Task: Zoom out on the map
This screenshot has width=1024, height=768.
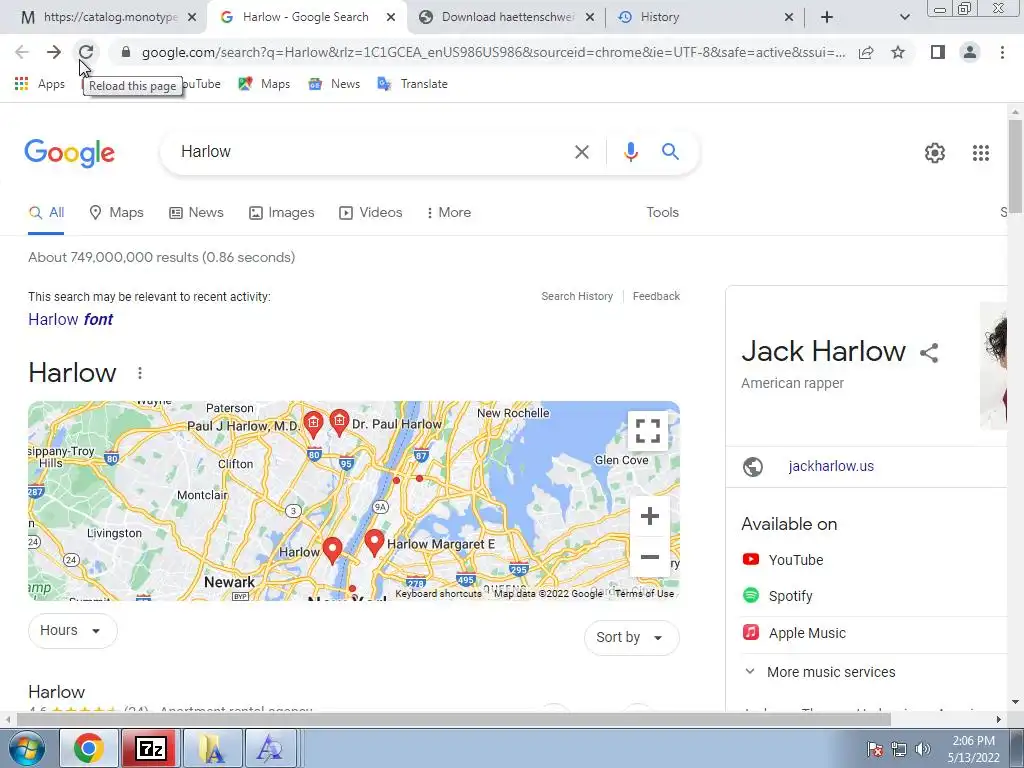Action: coord(649,556)
